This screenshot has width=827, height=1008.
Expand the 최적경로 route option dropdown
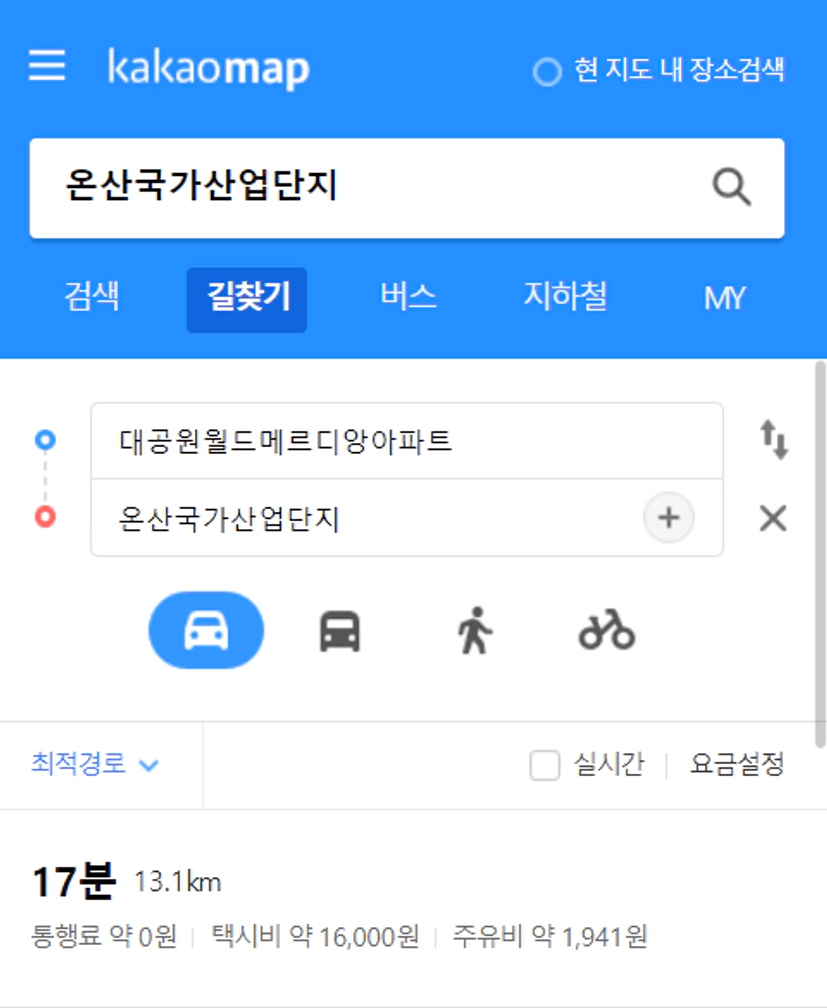pyautogui.click(x=95, y=764)
